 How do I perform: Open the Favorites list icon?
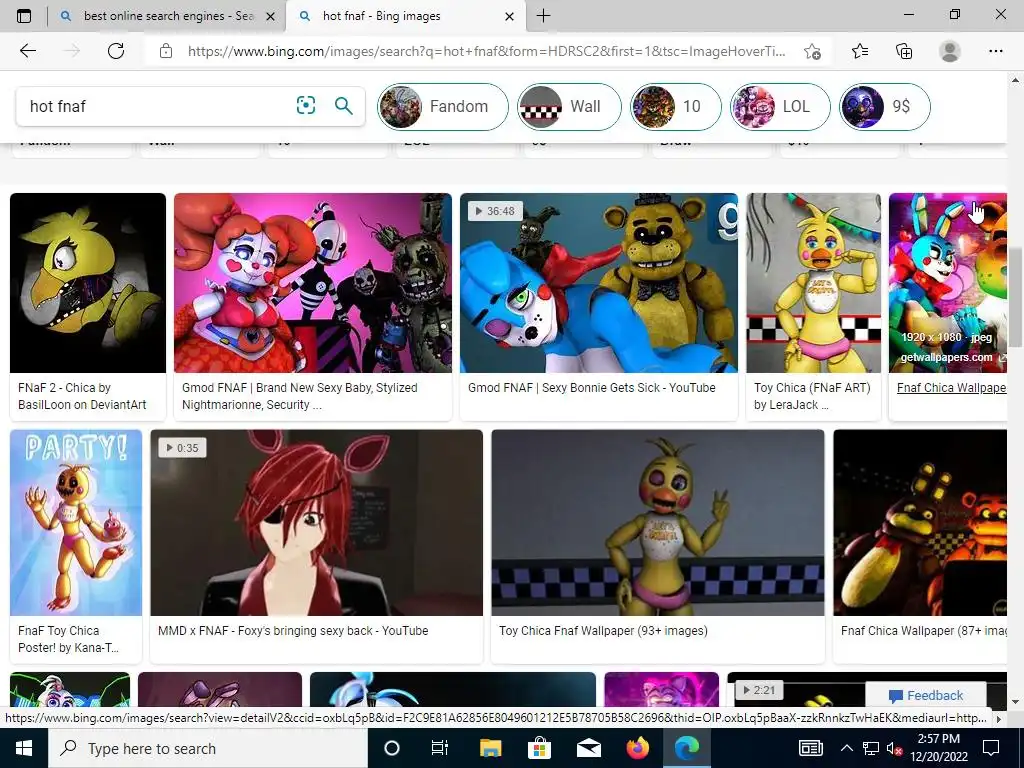[860, 51]
